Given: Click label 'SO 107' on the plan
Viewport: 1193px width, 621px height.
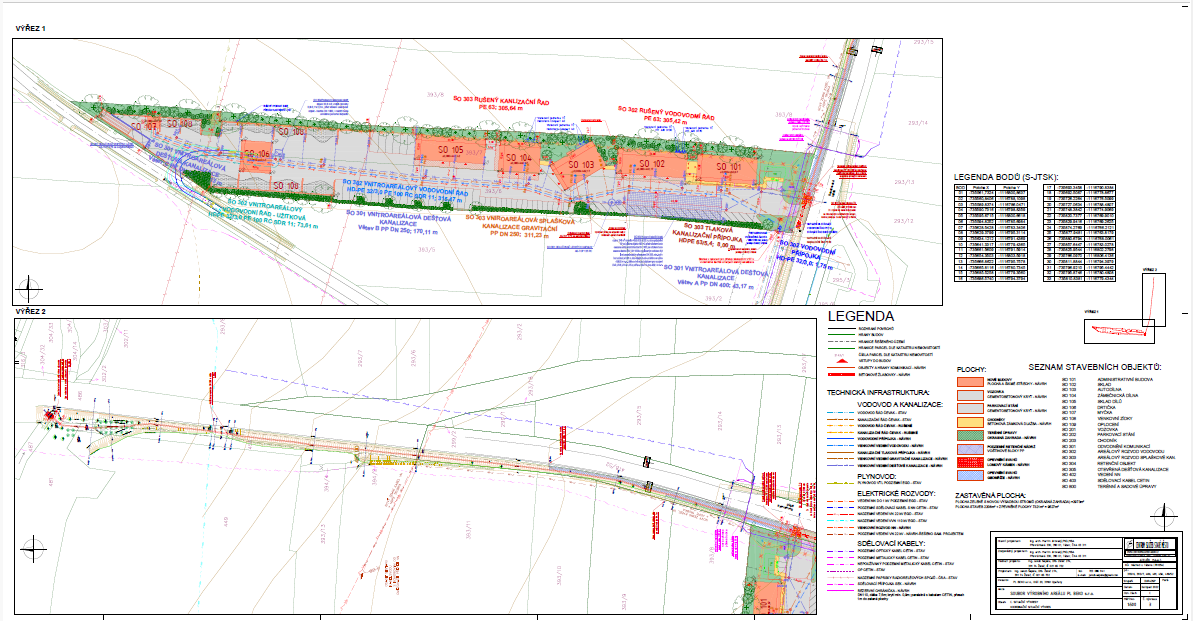Looking at the screenshot, I should pos(145,126).
